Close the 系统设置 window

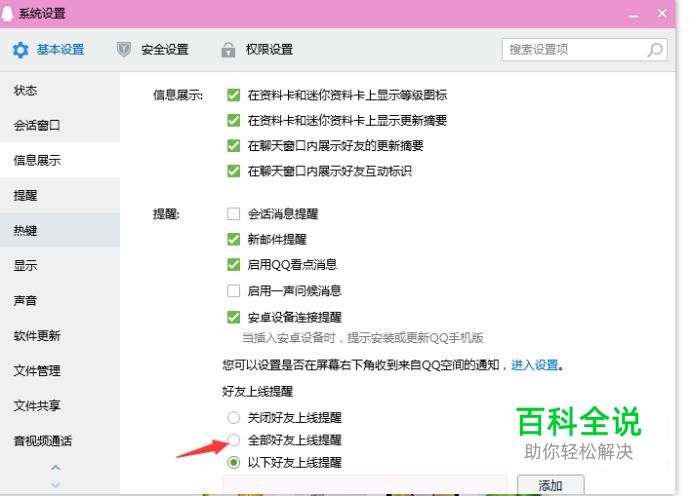[662, 14]
